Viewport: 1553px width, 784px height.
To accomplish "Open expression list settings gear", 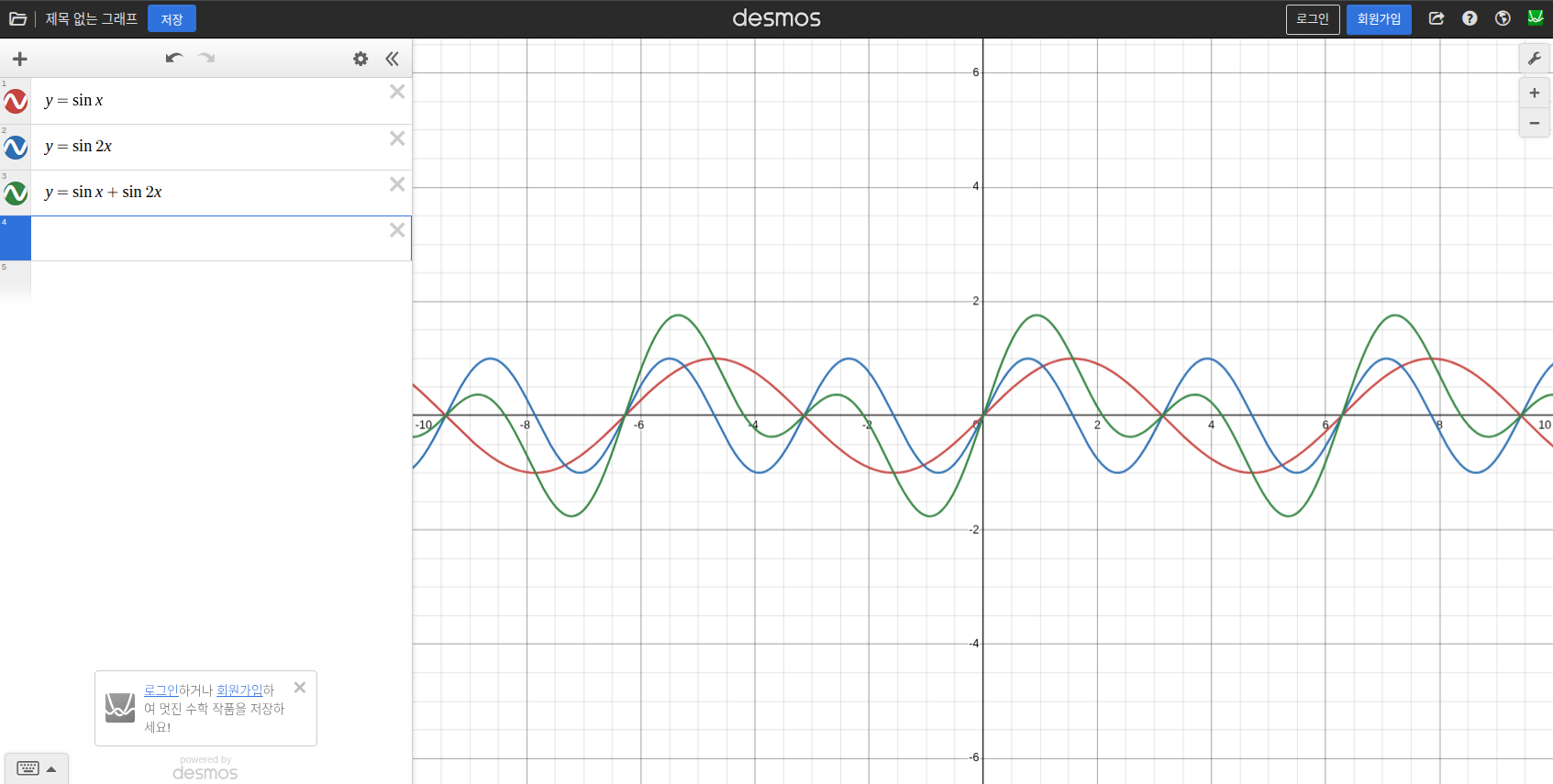I will tap(361, 59).
